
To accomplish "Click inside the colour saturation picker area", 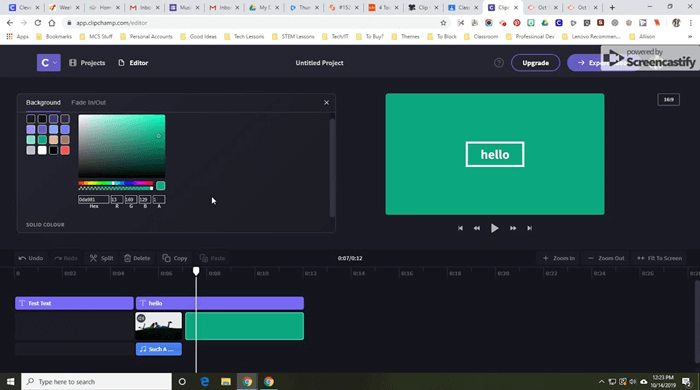I will click(122, 146).
